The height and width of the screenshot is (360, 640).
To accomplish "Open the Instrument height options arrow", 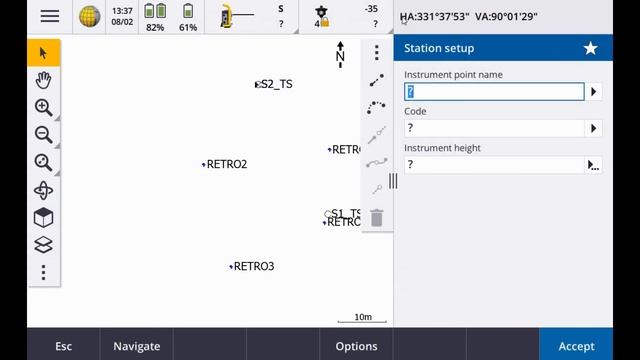I will 593,165.
